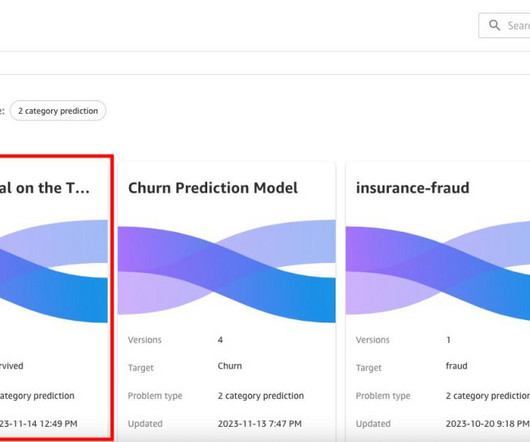Image resolution: width=530 pixels, height=442 pixels.
Task: Open the Churn Prediction Model card title
Action: [213, 188]
